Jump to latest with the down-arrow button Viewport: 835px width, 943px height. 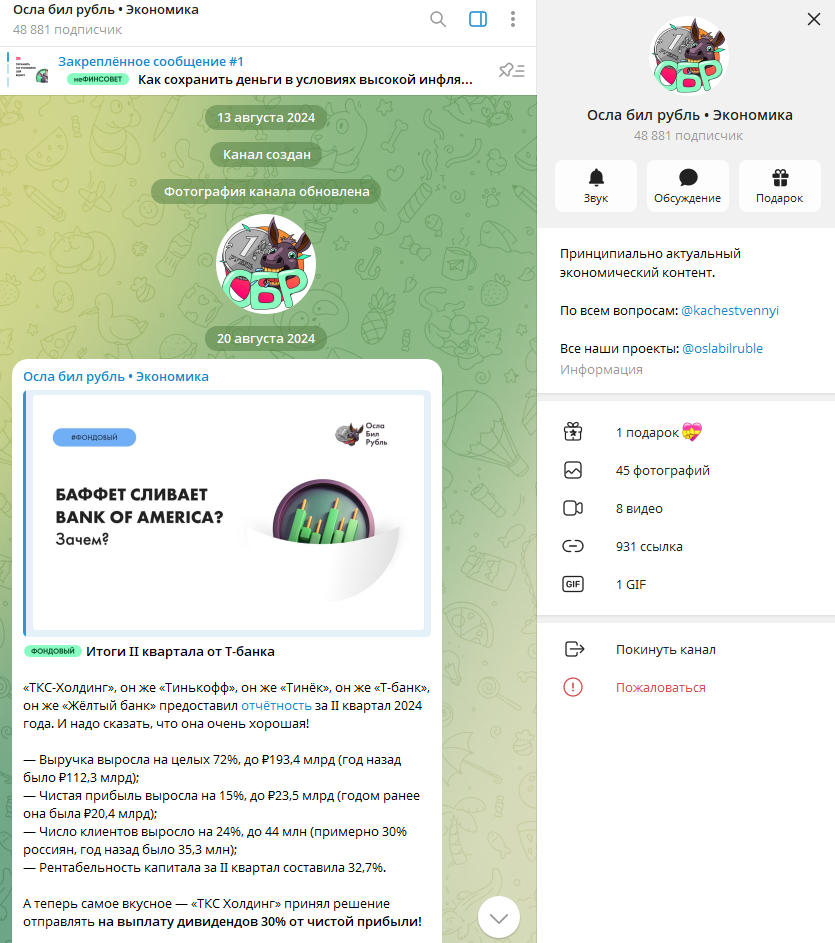(x=499, y=917)
